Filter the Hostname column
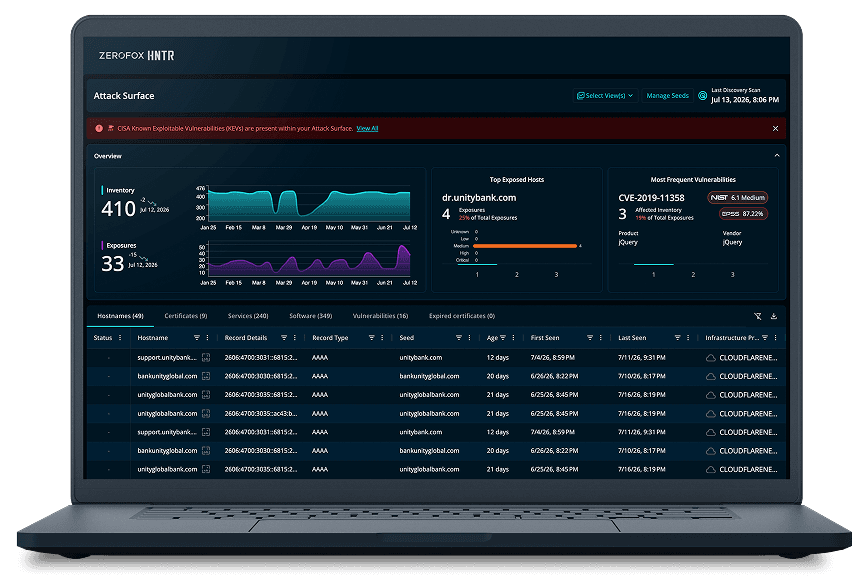 197,337
